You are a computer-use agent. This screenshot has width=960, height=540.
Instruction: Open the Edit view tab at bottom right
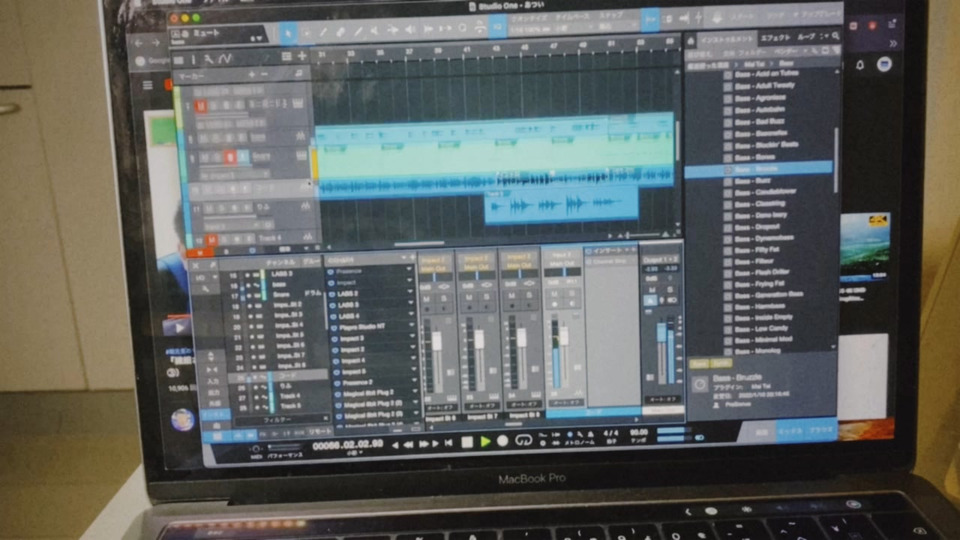pyautogui.click(x=761, y=432)
